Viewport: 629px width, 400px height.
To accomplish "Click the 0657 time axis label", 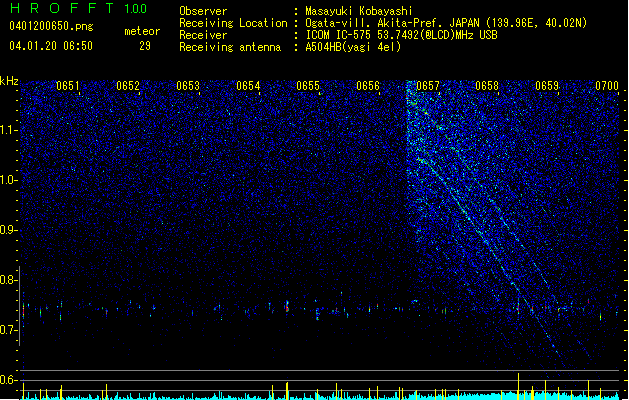I will [428, 86].
